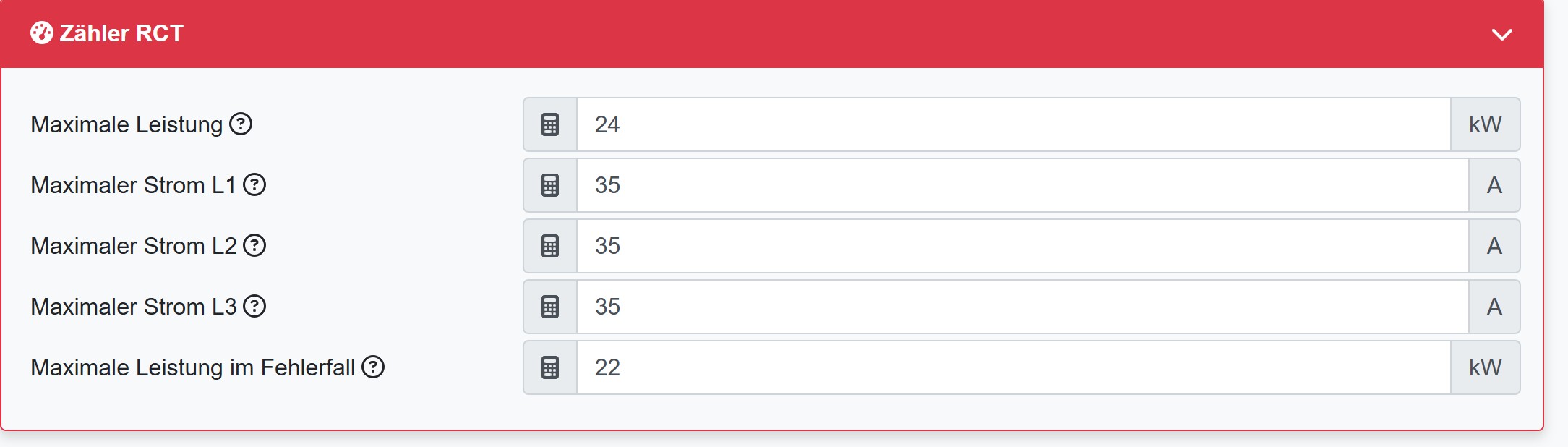Image resolution: width=1568 pixels, height=447 pixels.
Task: Click the A unit label for Strom L1
Action: (x=1494, y=185)
